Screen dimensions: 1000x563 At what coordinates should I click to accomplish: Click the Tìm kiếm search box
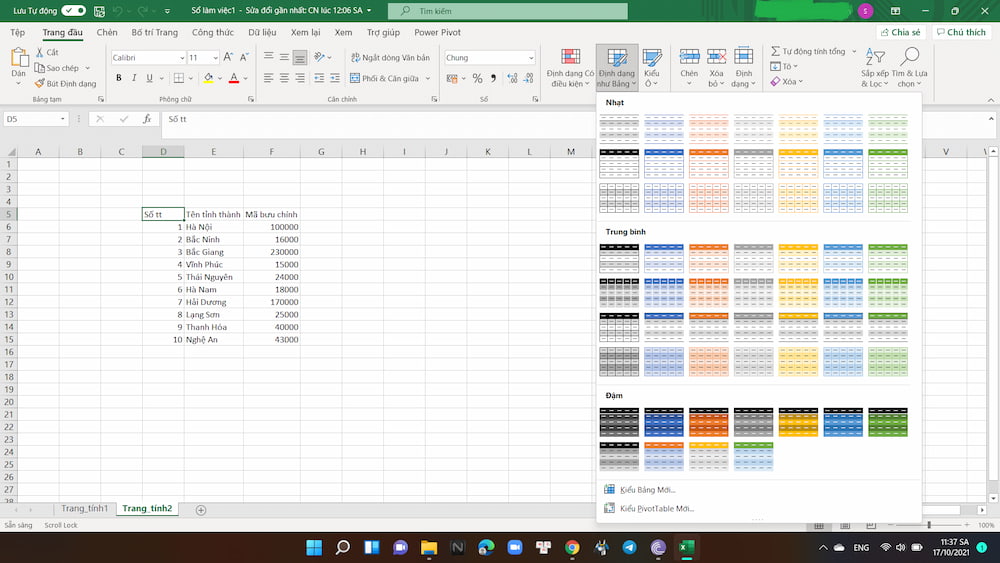pyautogui.click(x=508, y=11)
